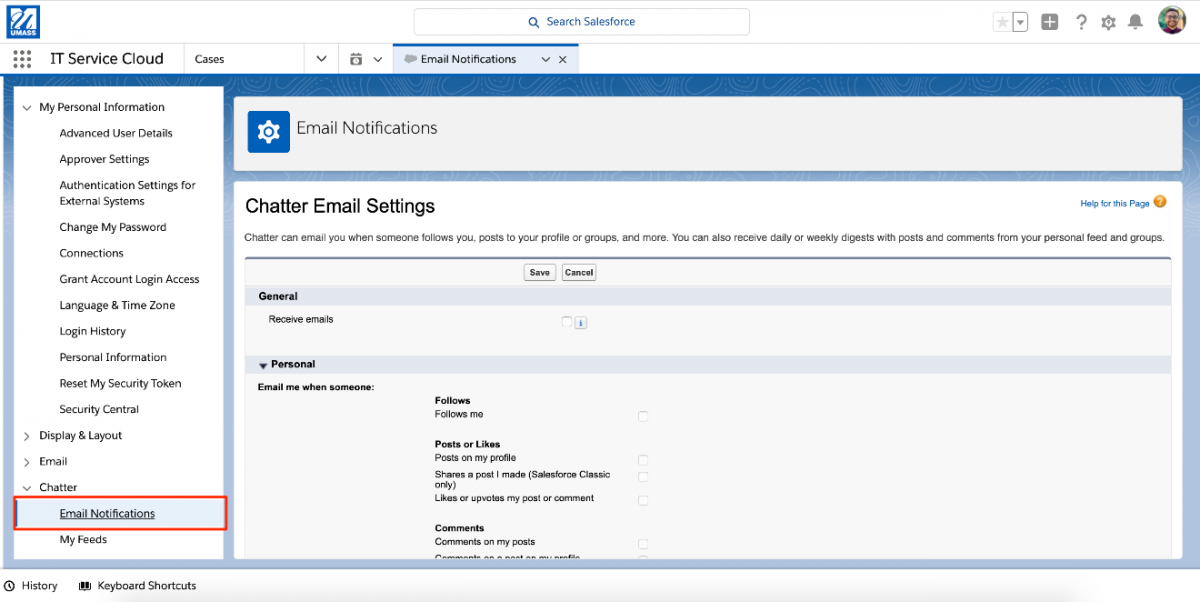
Task: Collapse the Personal section triangle
Action: click(263, 366)
